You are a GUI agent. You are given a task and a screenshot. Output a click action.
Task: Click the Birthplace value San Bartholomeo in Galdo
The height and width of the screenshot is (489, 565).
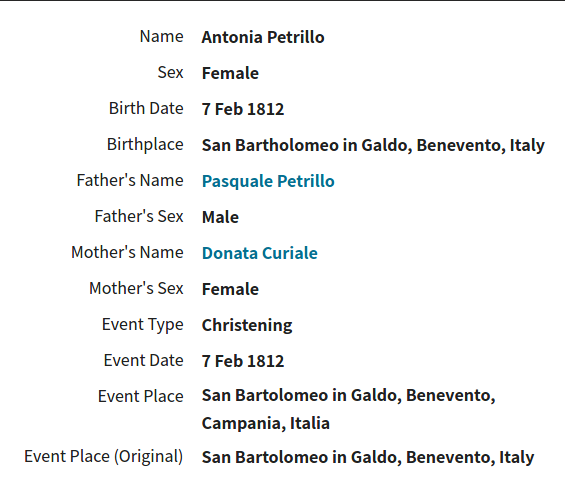[373, 146]
